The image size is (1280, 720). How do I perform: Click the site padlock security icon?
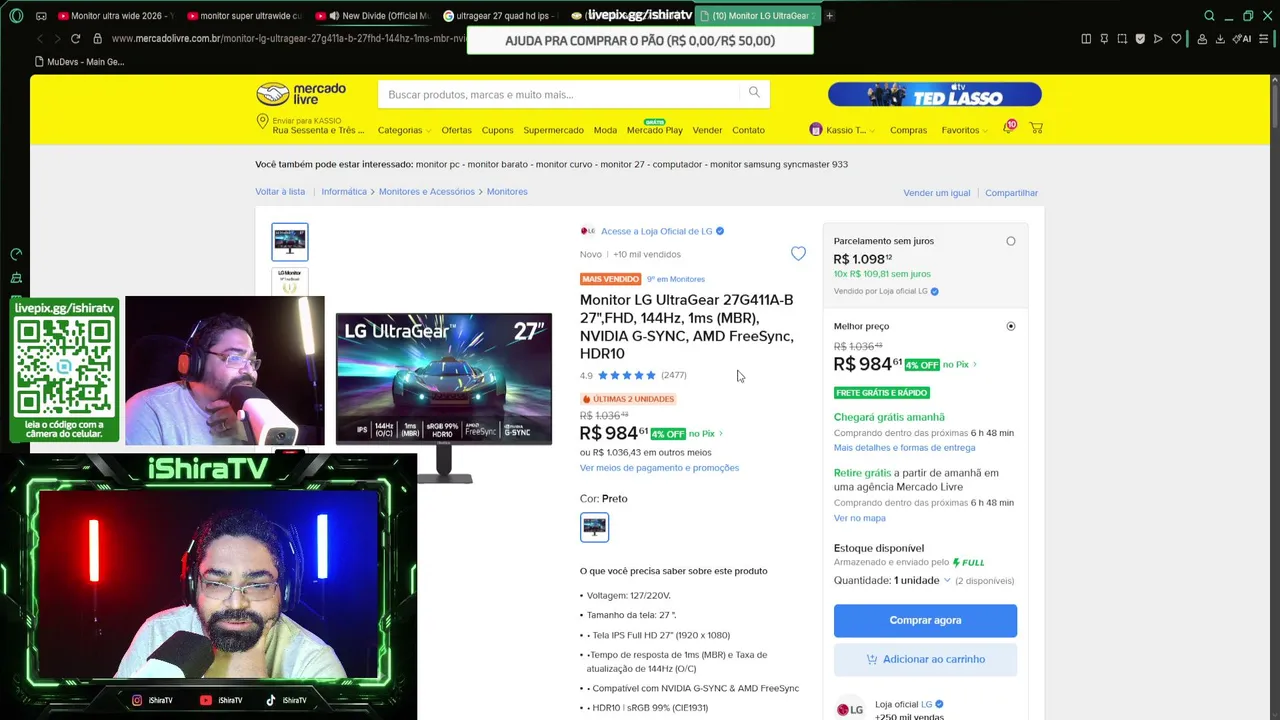[x=97, y=39]
